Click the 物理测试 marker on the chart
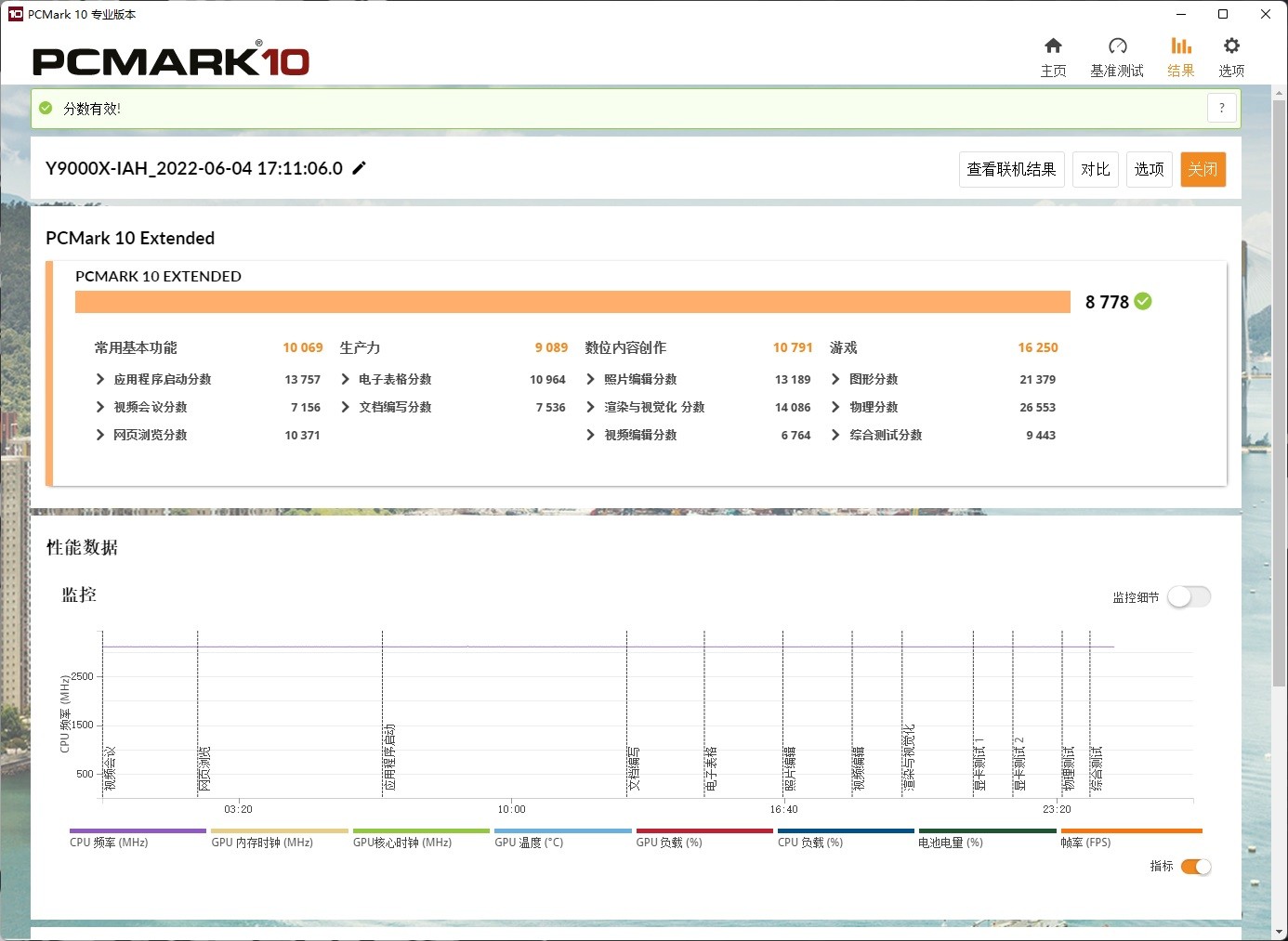The height and width of the screenshot is (941, 1288). 1069,769
